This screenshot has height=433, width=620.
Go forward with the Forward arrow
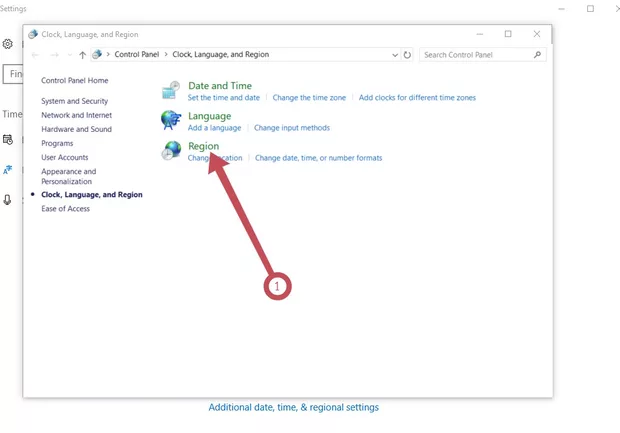click(x=55, y=55)
